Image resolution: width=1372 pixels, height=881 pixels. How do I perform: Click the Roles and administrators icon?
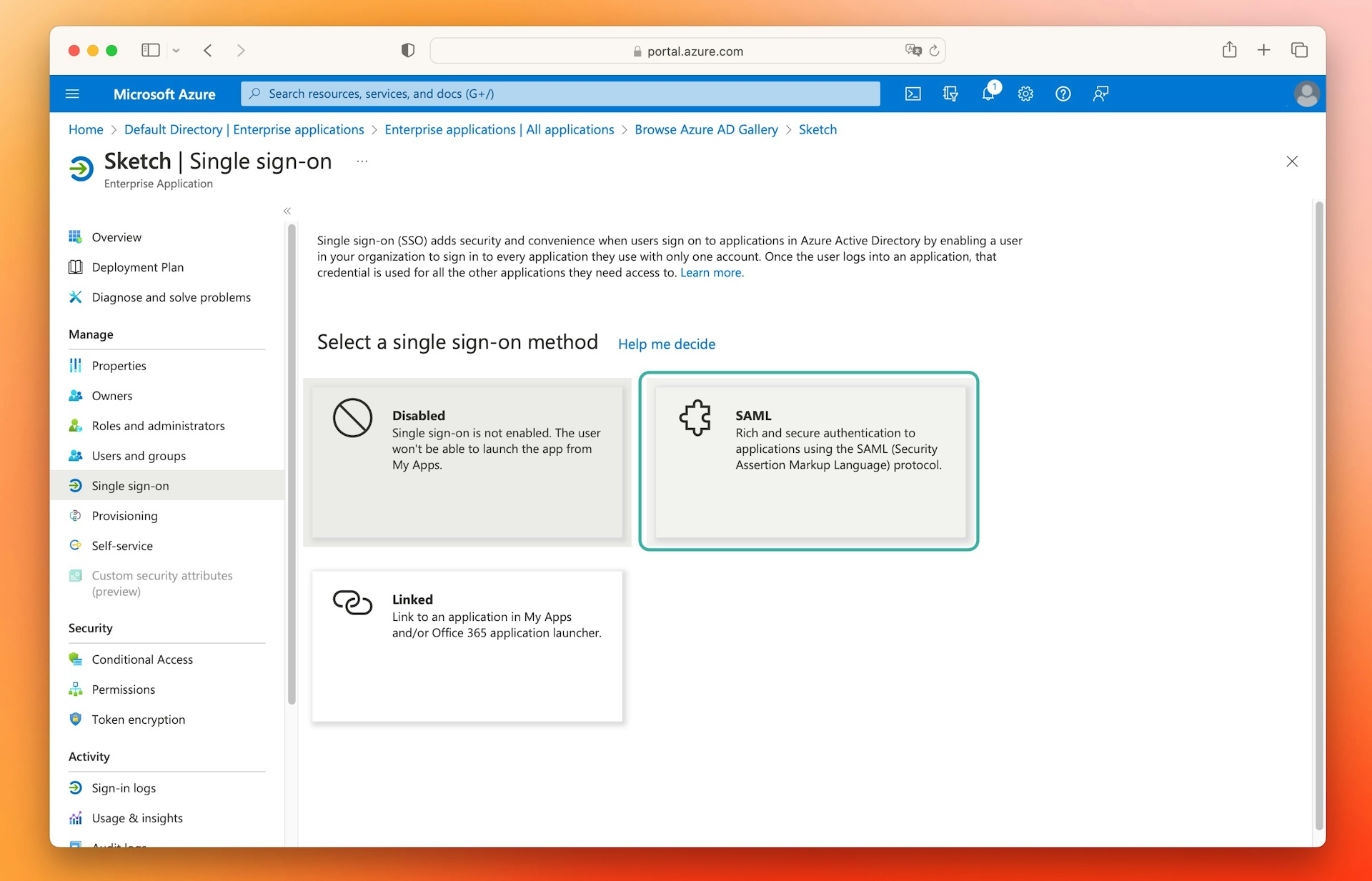(75, 425)
